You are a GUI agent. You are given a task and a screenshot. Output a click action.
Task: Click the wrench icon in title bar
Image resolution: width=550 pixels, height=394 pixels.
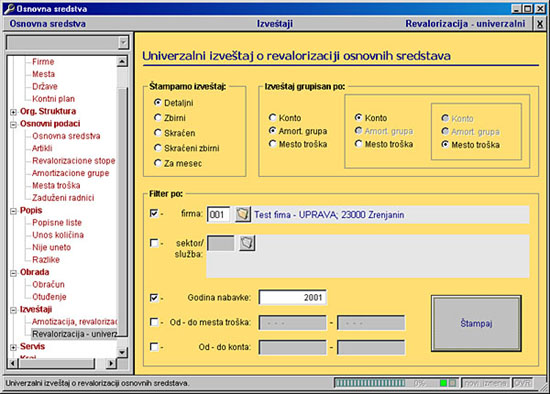coord(9,9)
